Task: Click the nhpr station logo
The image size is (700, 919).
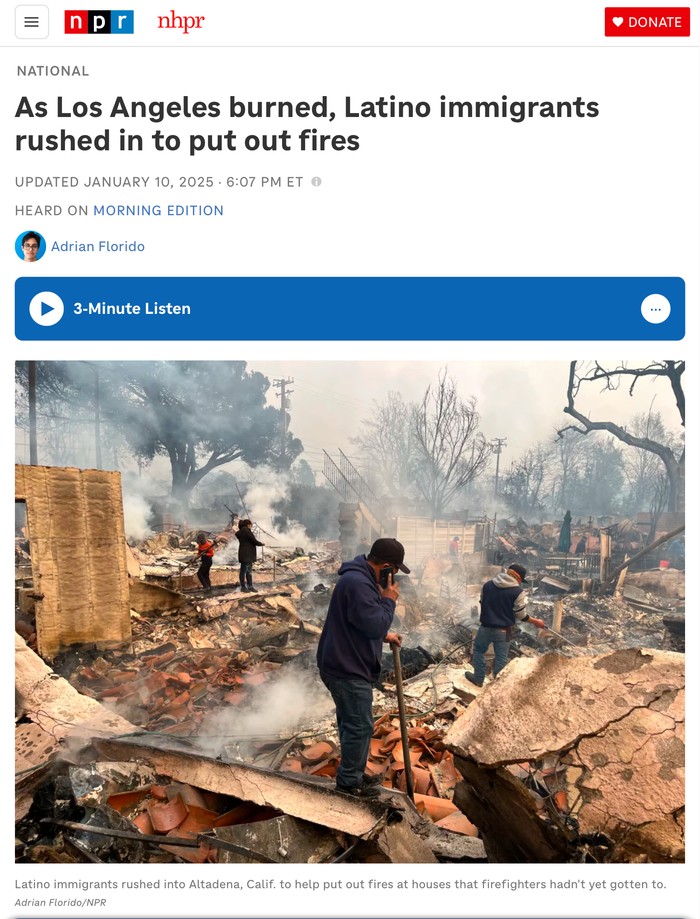Action: pyautogui.click(x=181, y=22)
